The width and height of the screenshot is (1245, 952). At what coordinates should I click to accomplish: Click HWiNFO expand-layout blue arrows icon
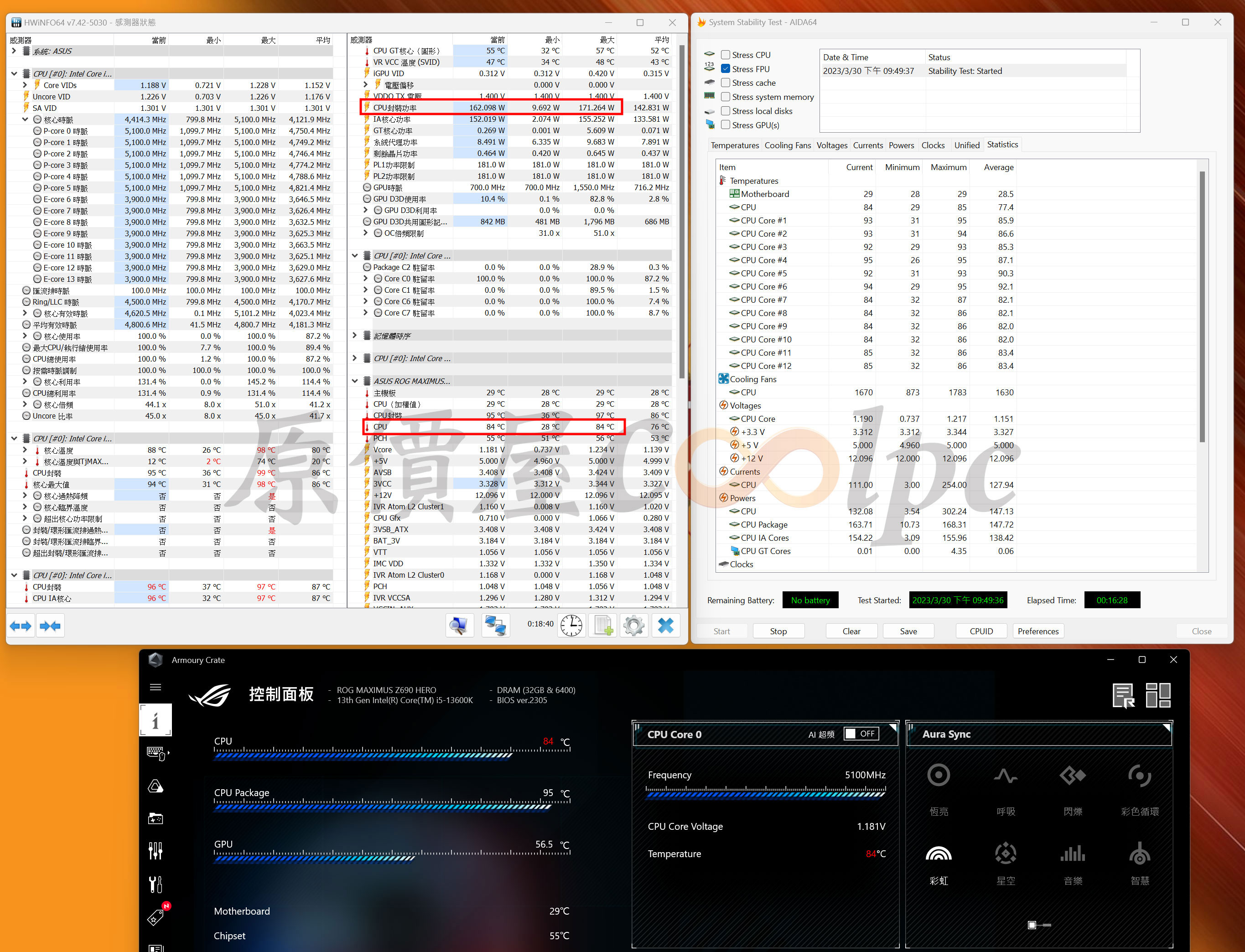point(21,626)
